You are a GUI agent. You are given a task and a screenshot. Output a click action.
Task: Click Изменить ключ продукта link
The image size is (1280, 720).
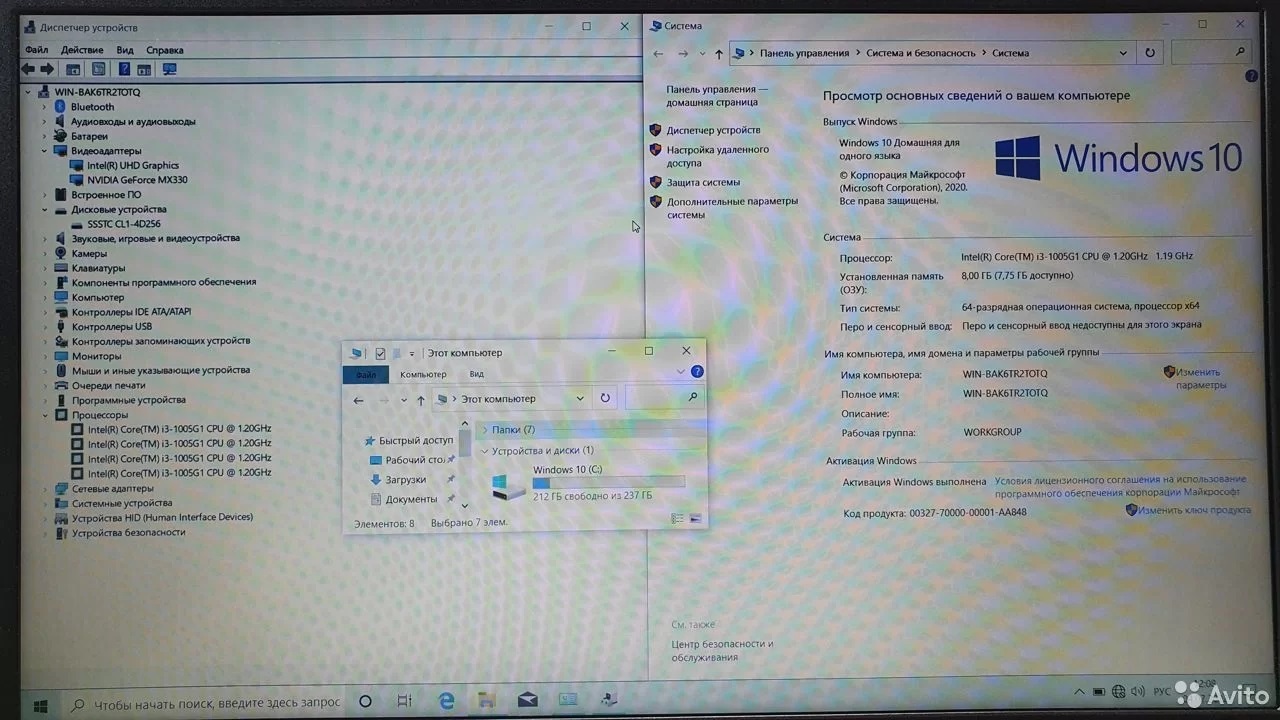tap(1194, 510)
